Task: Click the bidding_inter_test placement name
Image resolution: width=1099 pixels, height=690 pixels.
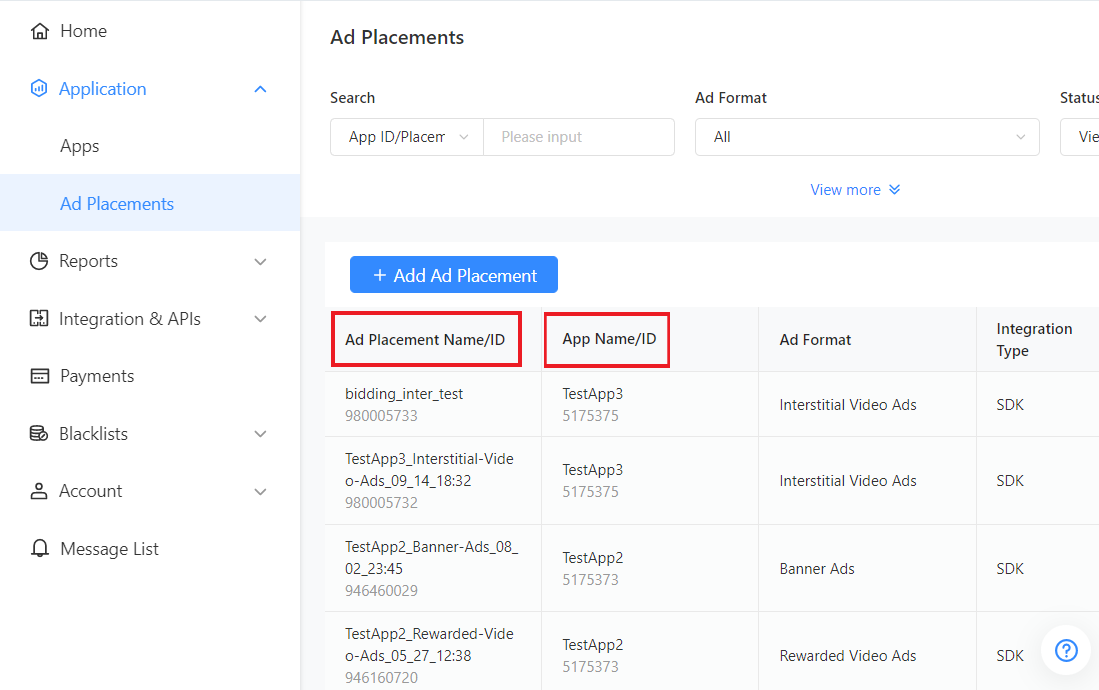Action: pos(404,394)
